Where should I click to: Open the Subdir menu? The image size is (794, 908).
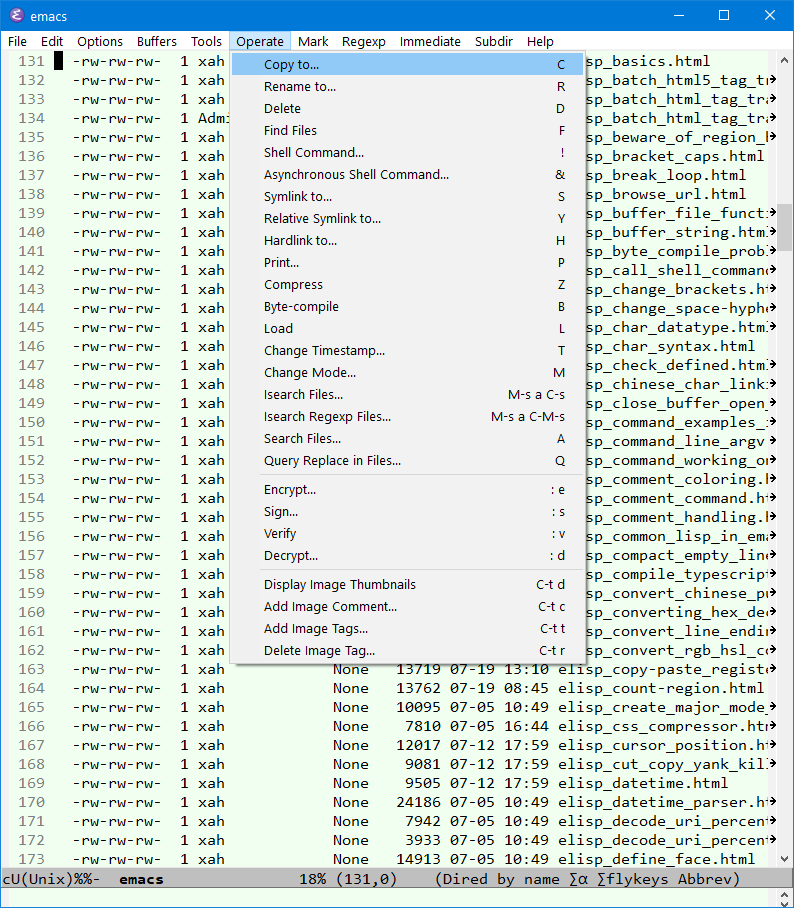click(493, 42)
